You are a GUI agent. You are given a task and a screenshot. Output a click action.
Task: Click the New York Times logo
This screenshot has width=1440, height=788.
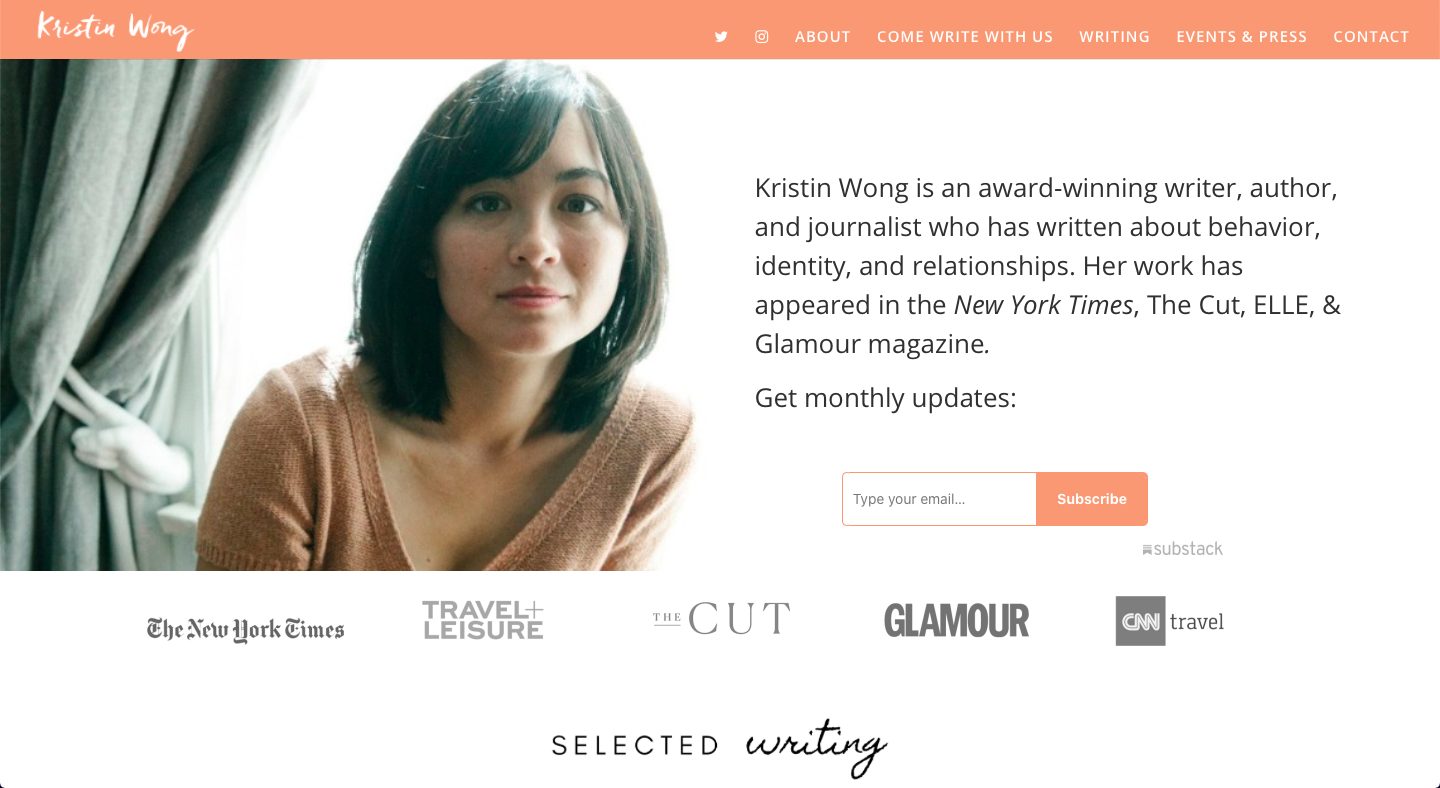(245, 629)
